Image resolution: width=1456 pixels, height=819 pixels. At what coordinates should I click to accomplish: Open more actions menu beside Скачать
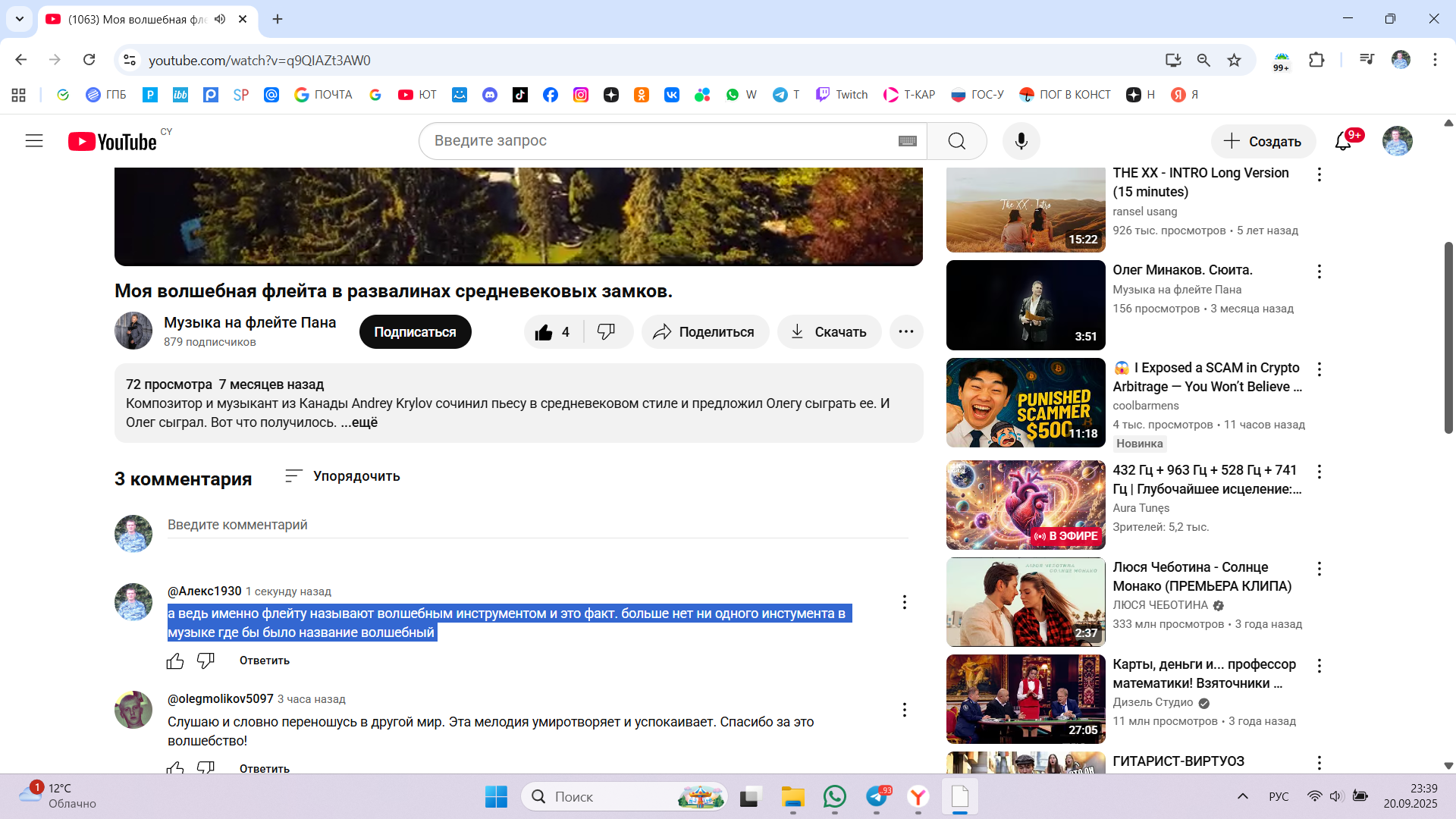point(905,331)
